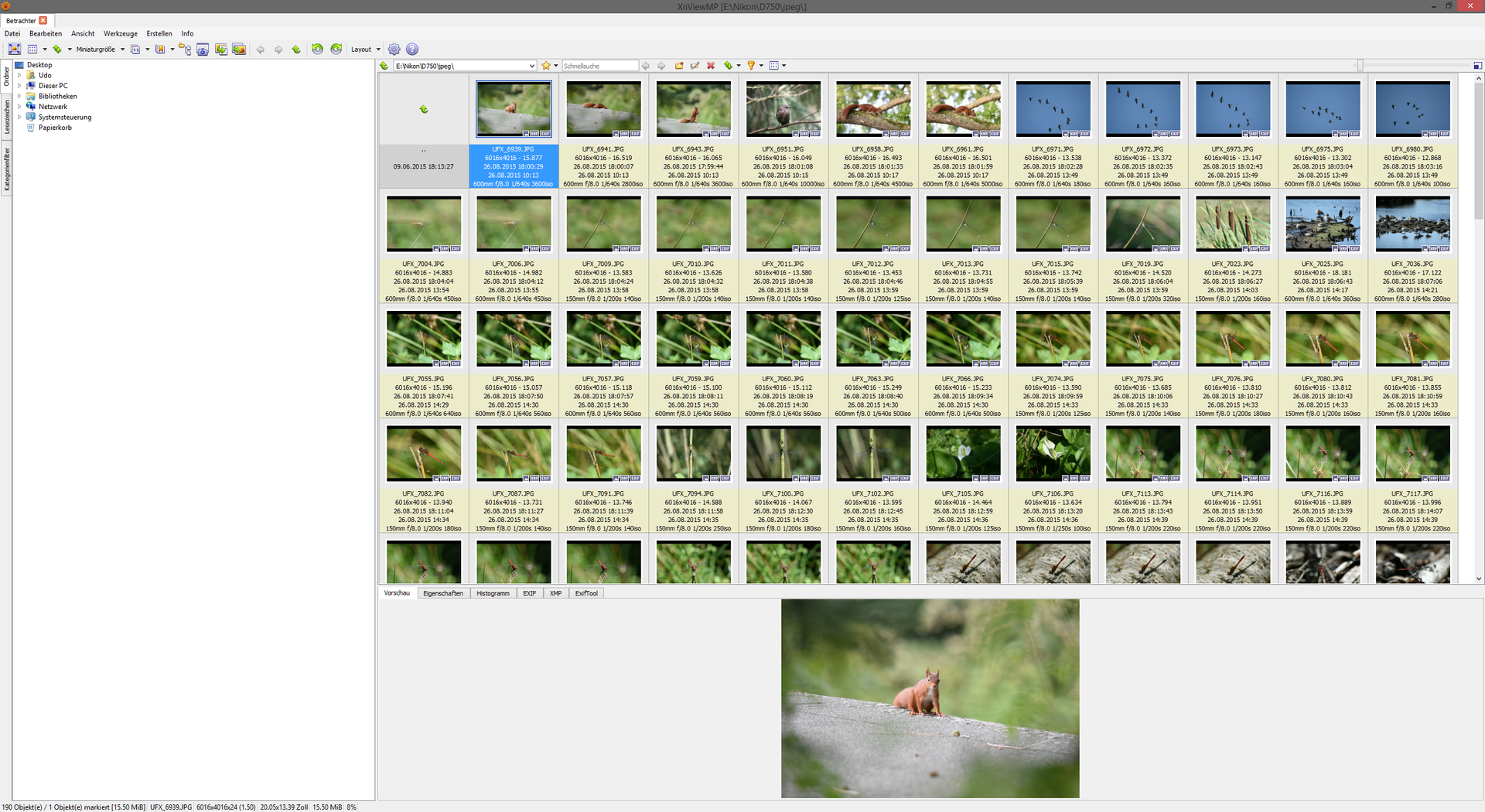1485x812 pixels.
Task: Open the Miniaturgröße dropdown
Action: coord(101,49)
